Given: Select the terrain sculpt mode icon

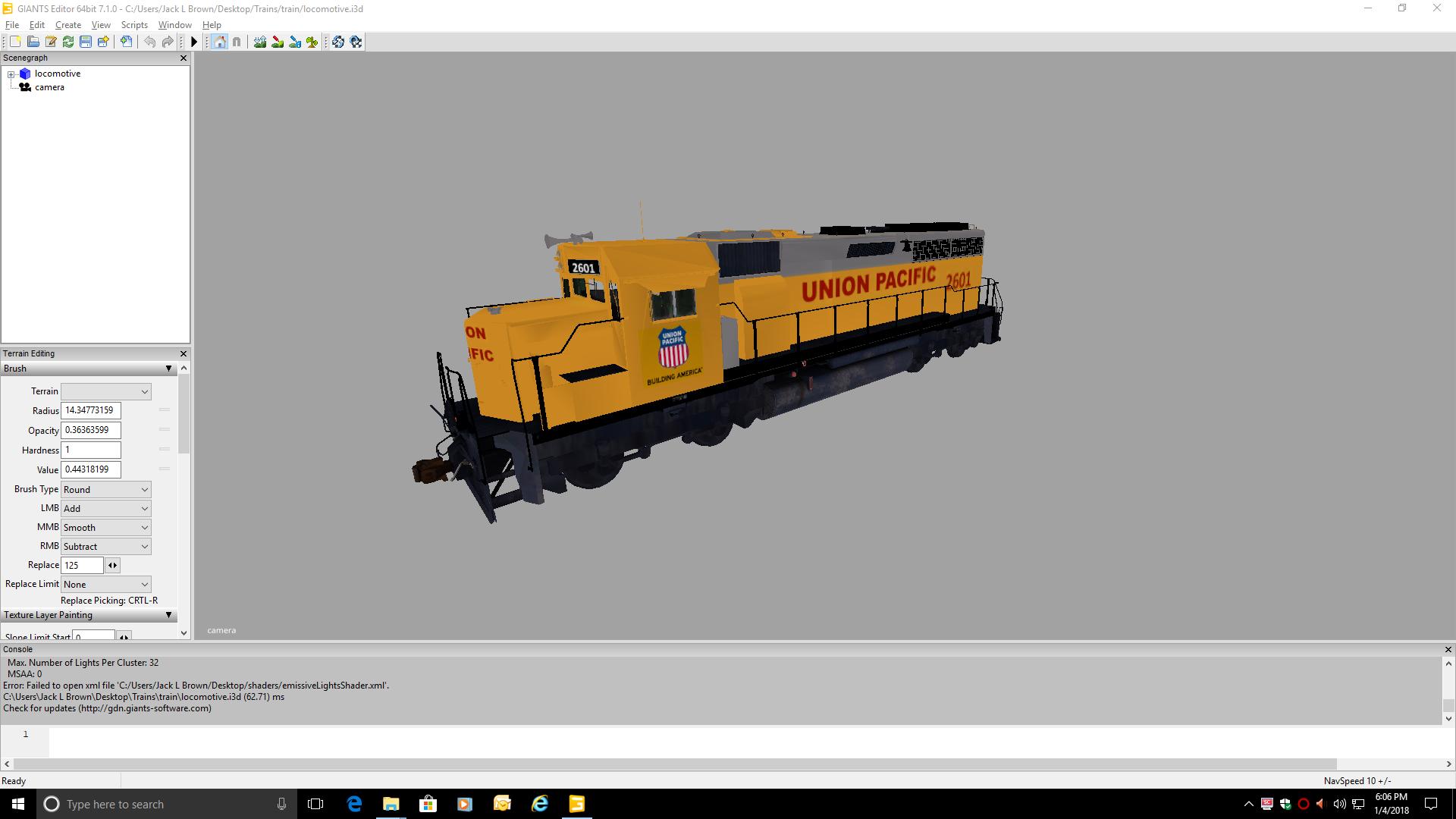Looking at the screenshot, I should [260, 42].
